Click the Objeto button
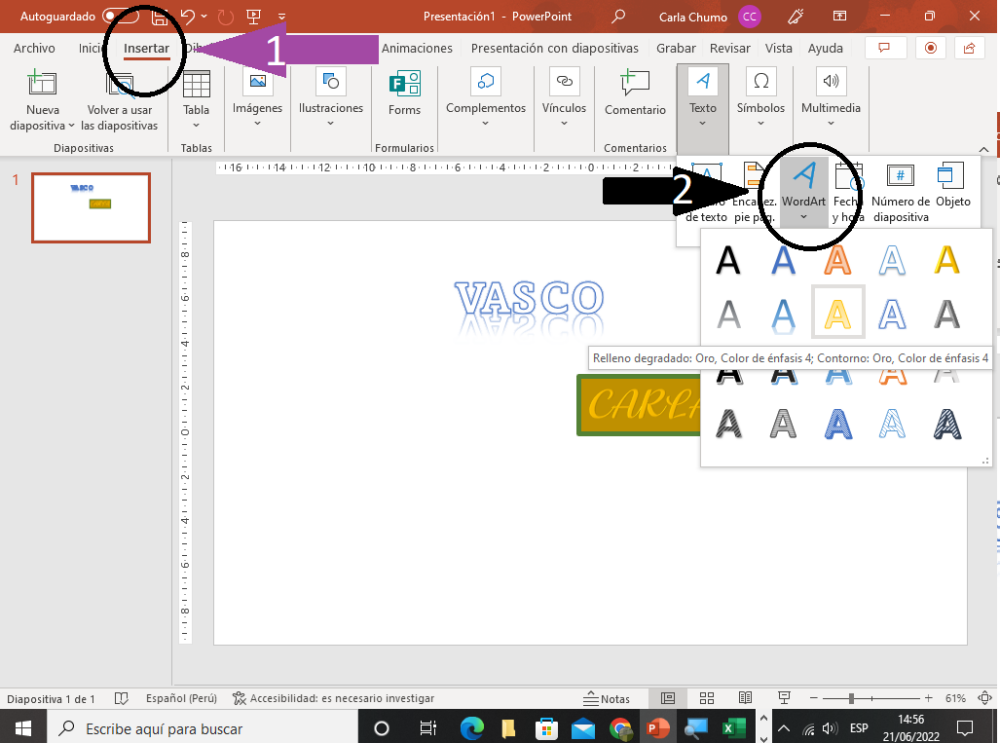 (953, 186)
